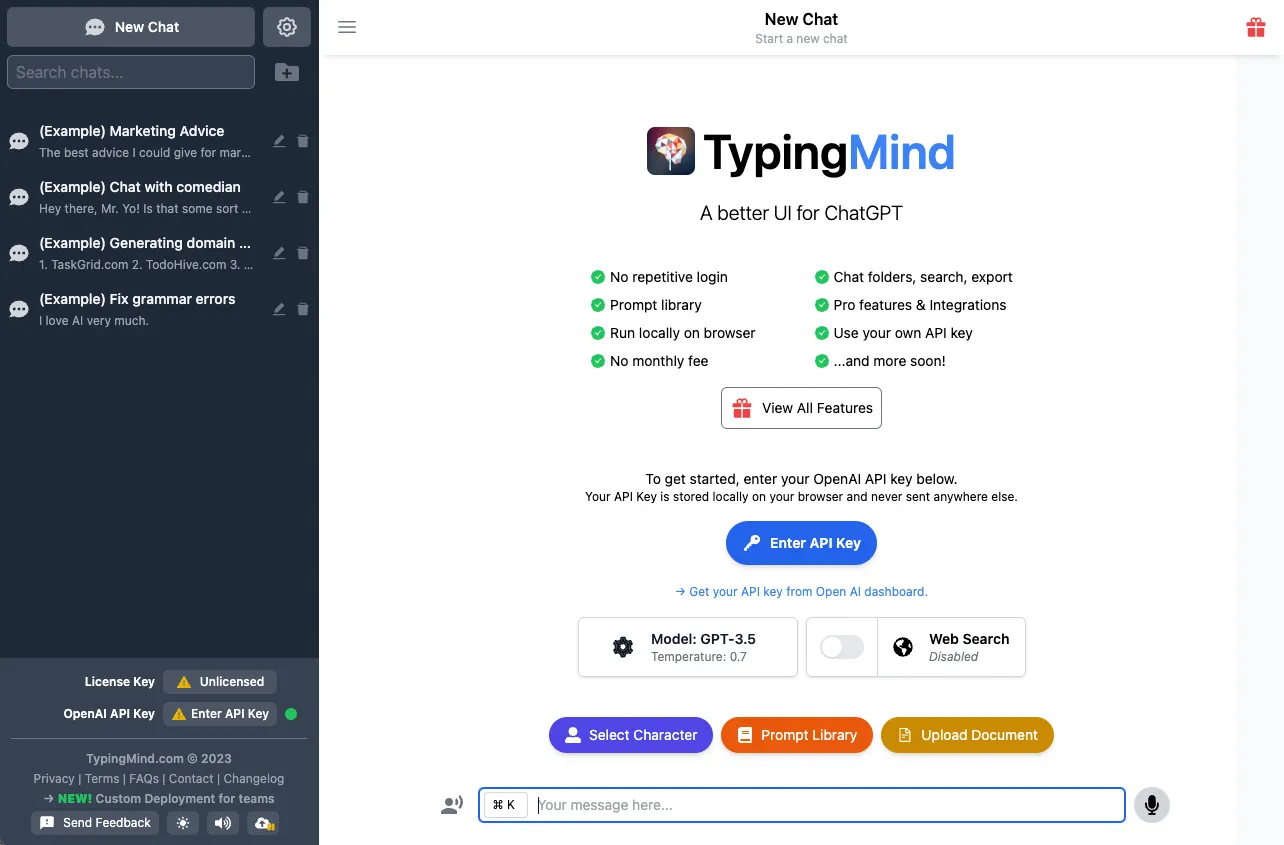Open Get your API key link
The width and height of the screenshot is (1284, 845).
tap(801, 592)
